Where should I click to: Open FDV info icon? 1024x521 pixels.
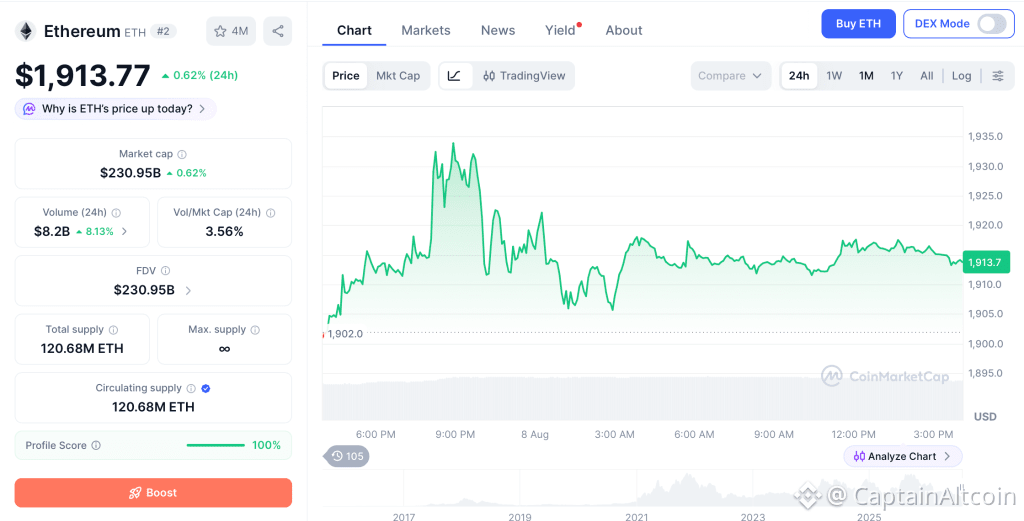166,271
